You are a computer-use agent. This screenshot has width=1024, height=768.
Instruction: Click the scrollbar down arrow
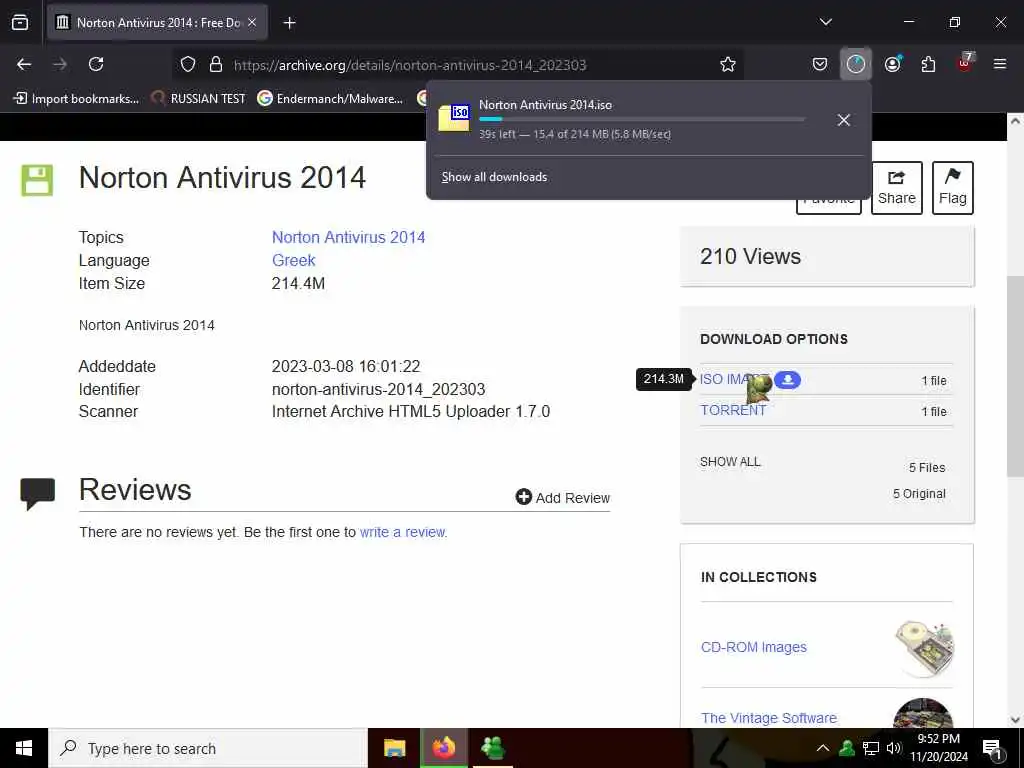1014,720
